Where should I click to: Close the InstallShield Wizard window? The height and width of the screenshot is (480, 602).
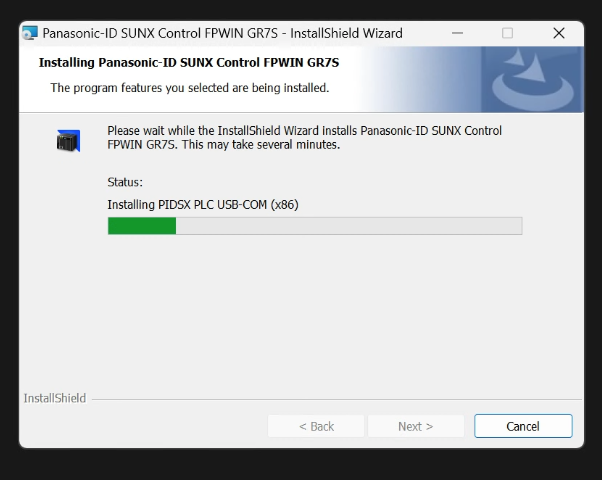coord(559,33)
